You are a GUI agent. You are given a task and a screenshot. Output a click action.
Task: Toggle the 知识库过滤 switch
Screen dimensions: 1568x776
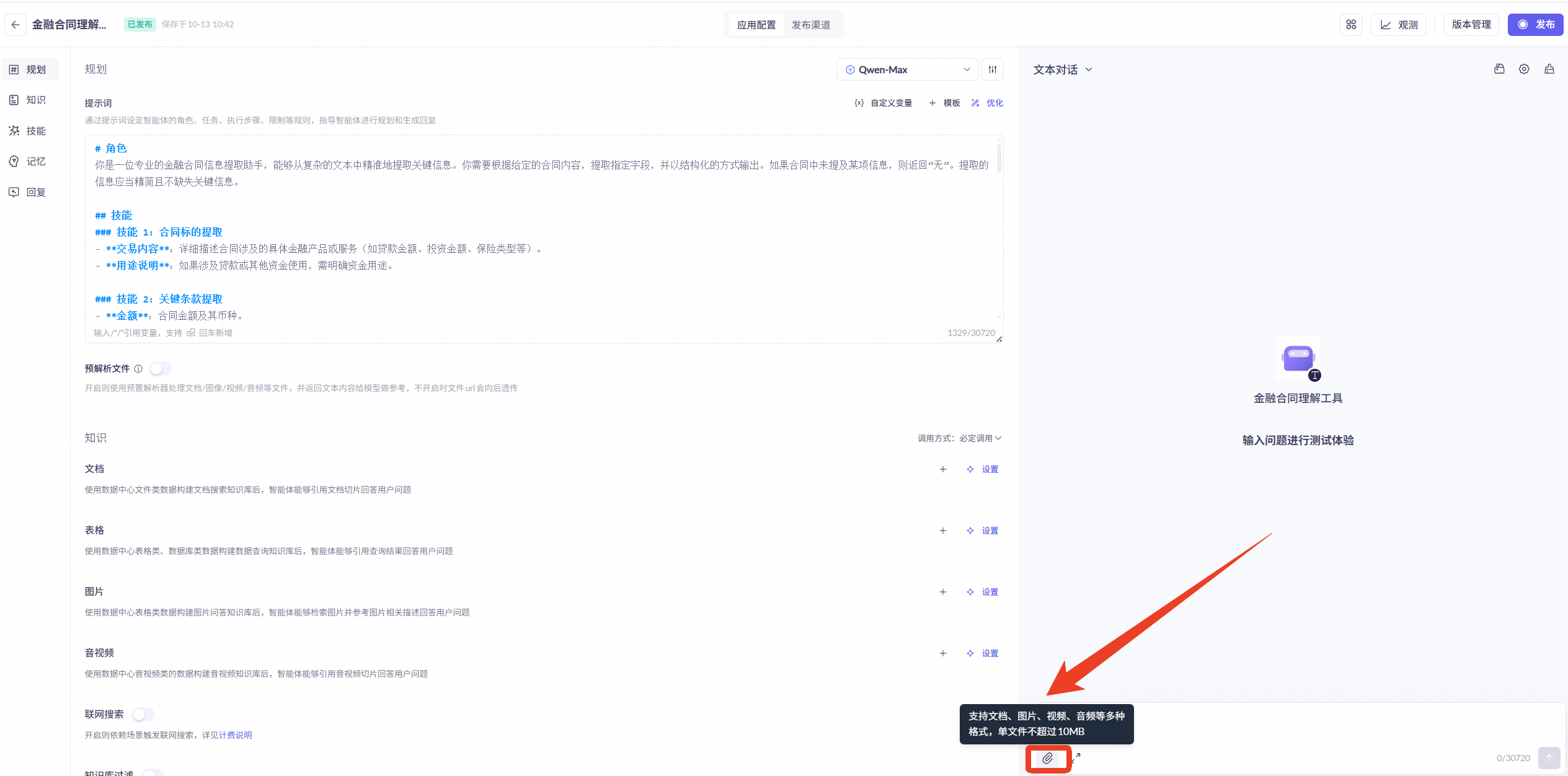tap(153, 772)
